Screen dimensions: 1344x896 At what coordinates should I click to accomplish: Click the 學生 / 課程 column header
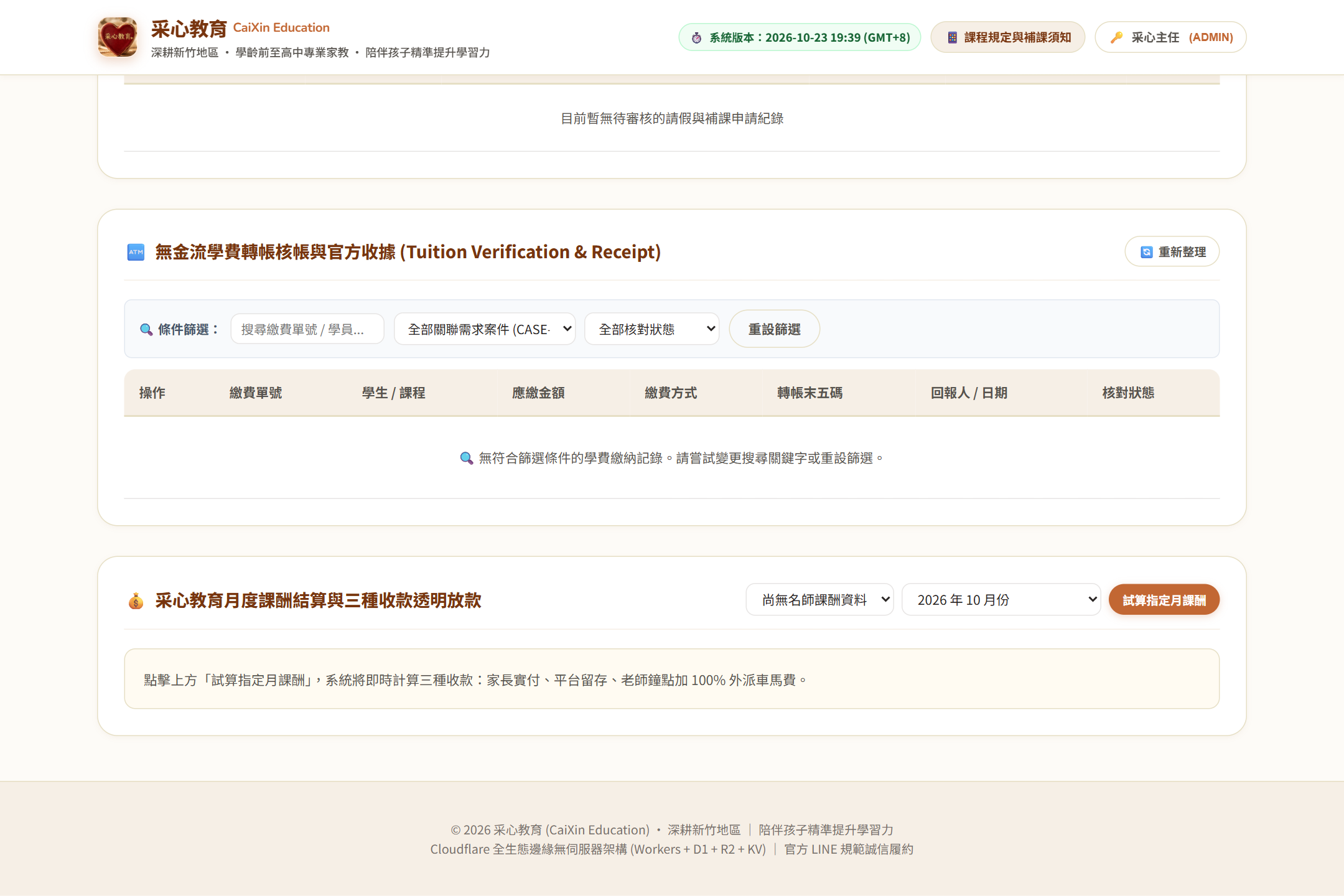tap(394, 393)
